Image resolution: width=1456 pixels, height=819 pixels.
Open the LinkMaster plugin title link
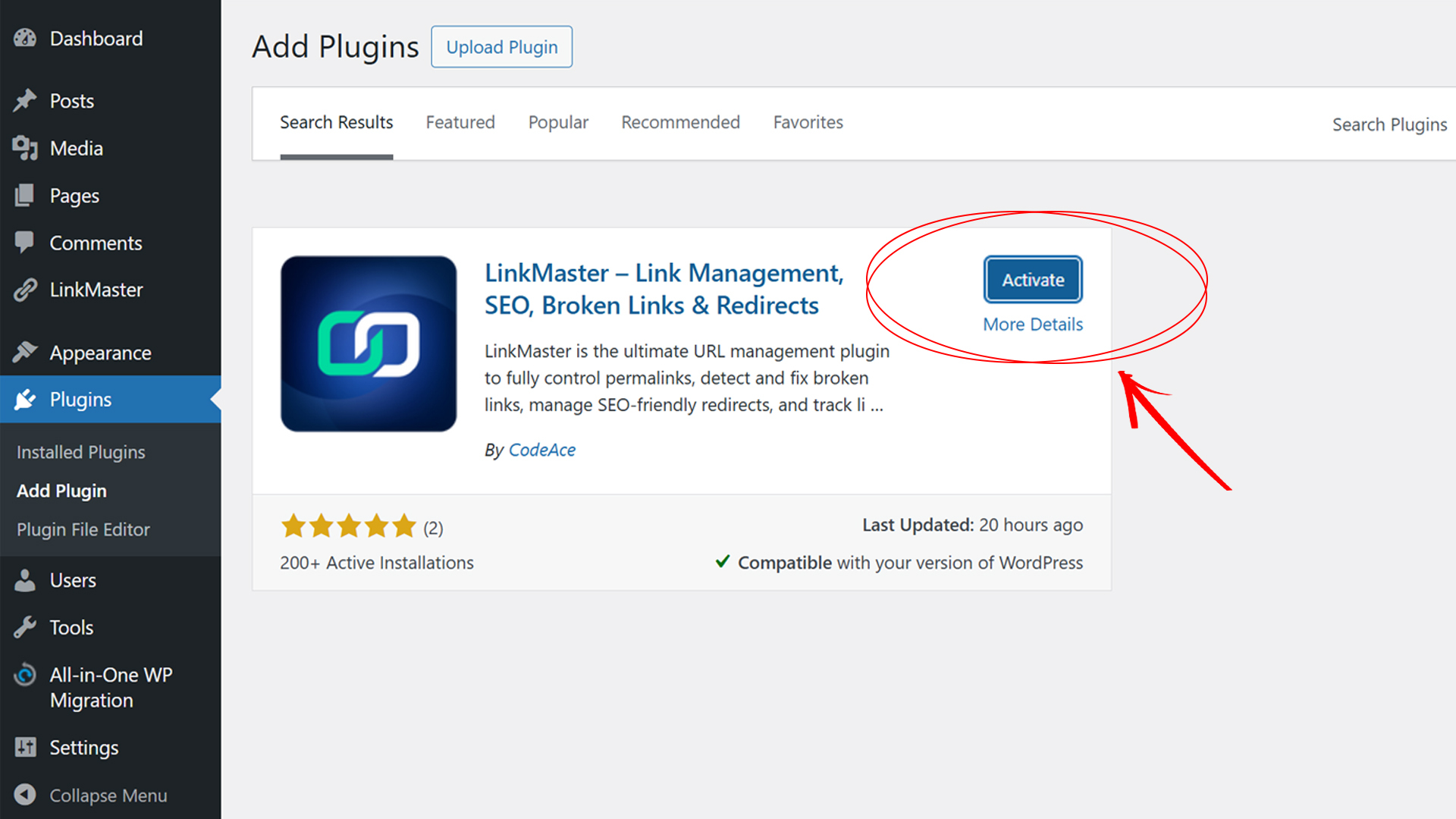[664, 289]
